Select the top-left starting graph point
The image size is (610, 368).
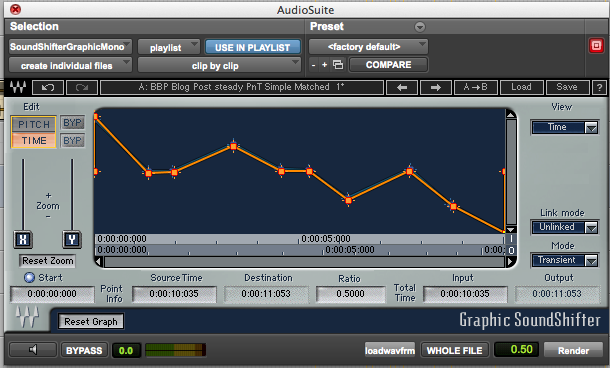[96, 116]
